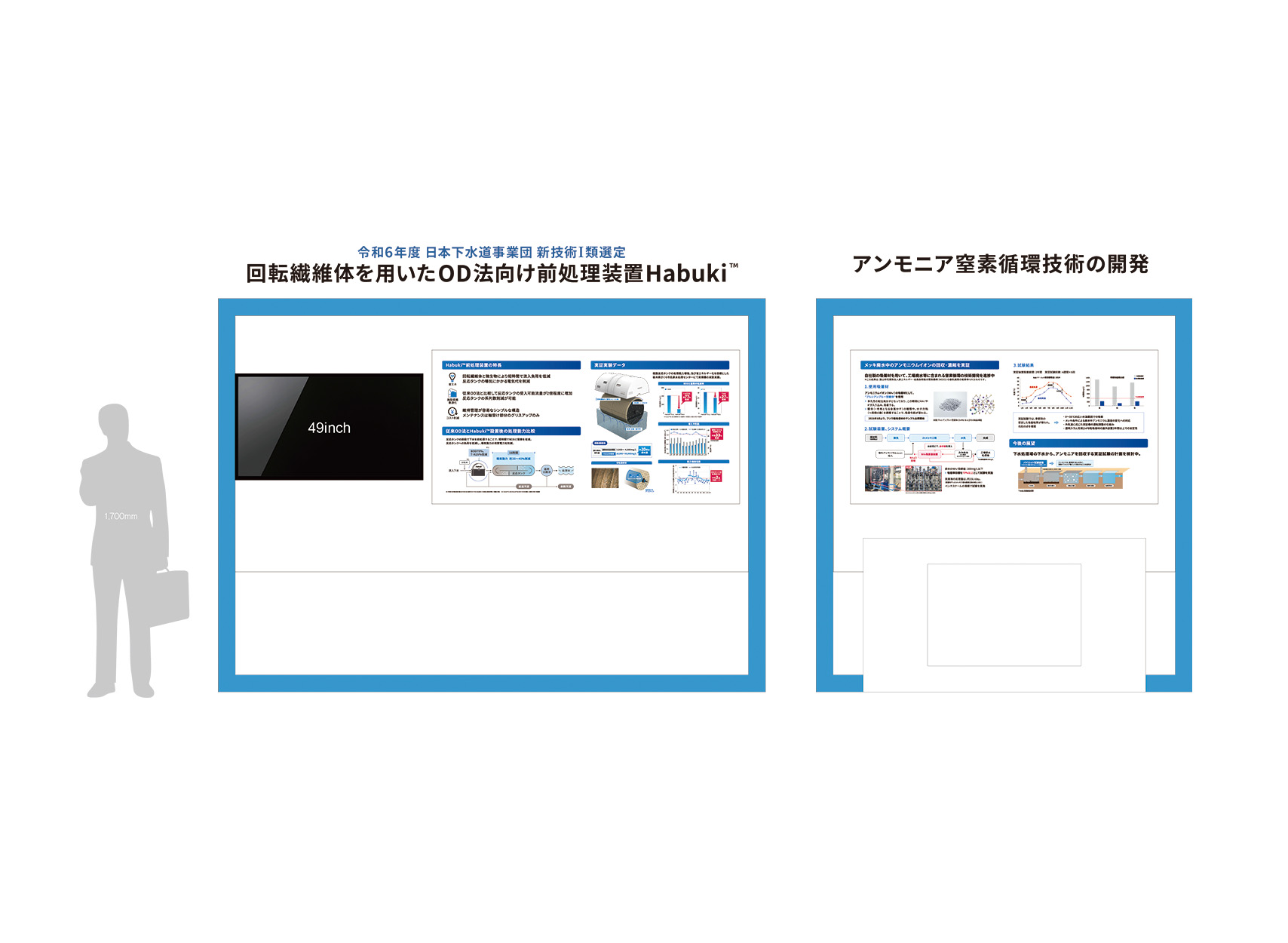Click the molecular structure image on ammonia poster
Image resolution: width=1288 pixels, height=943 pixels.
[x=982, y=405]
